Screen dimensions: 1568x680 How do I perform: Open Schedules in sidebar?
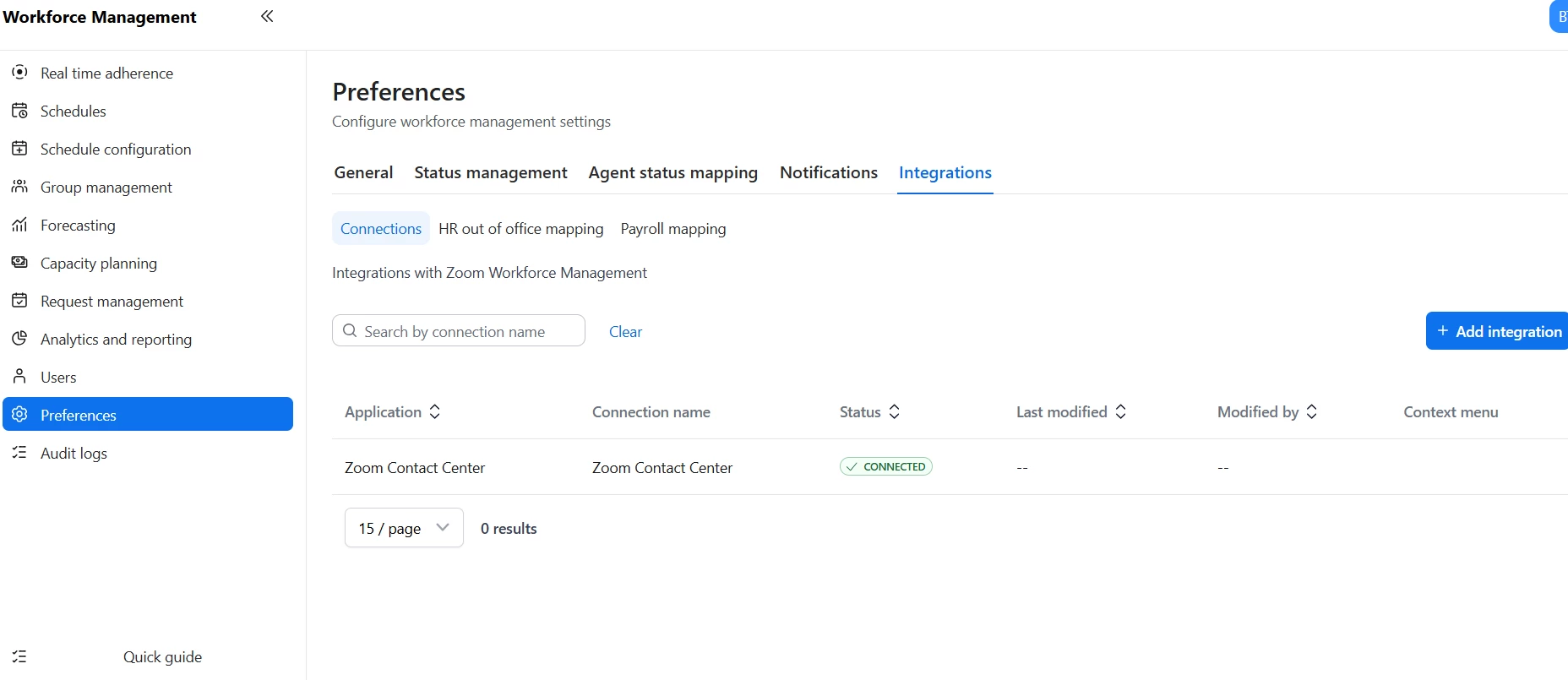[73, 111]
